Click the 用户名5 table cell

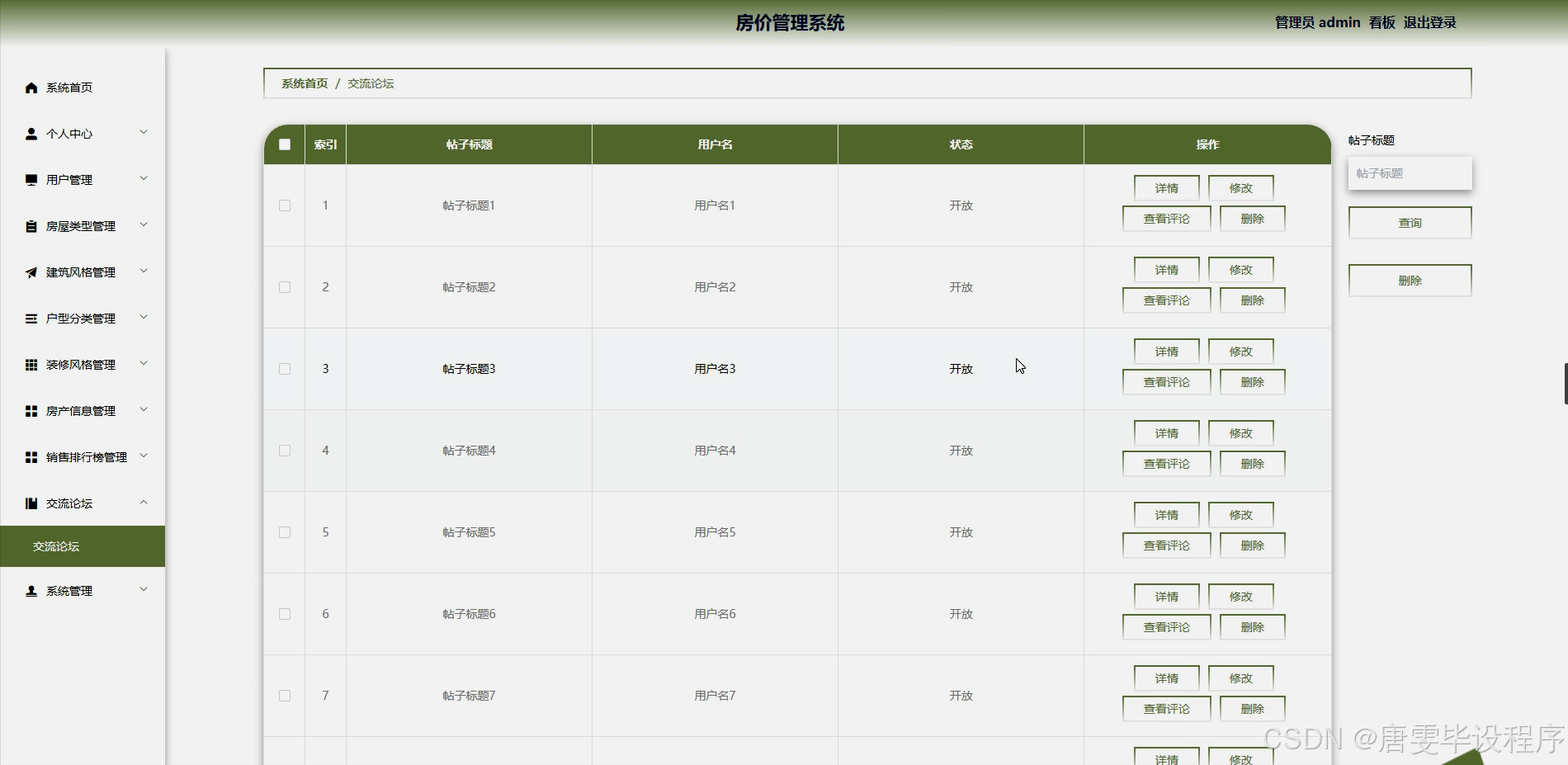coord(715,532)
